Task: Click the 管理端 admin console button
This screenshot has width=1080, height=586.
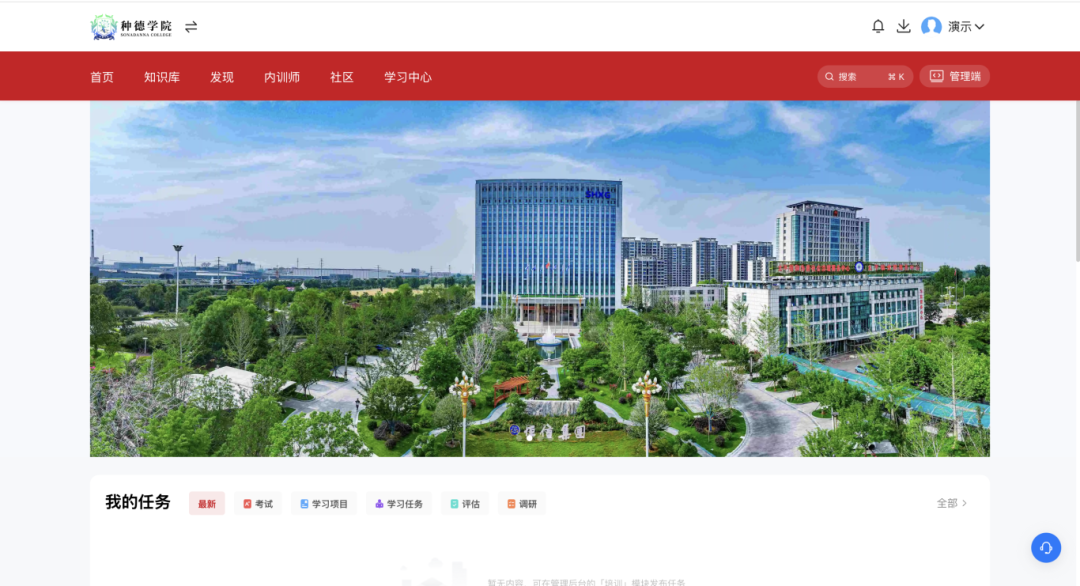Action: [955, 77]
